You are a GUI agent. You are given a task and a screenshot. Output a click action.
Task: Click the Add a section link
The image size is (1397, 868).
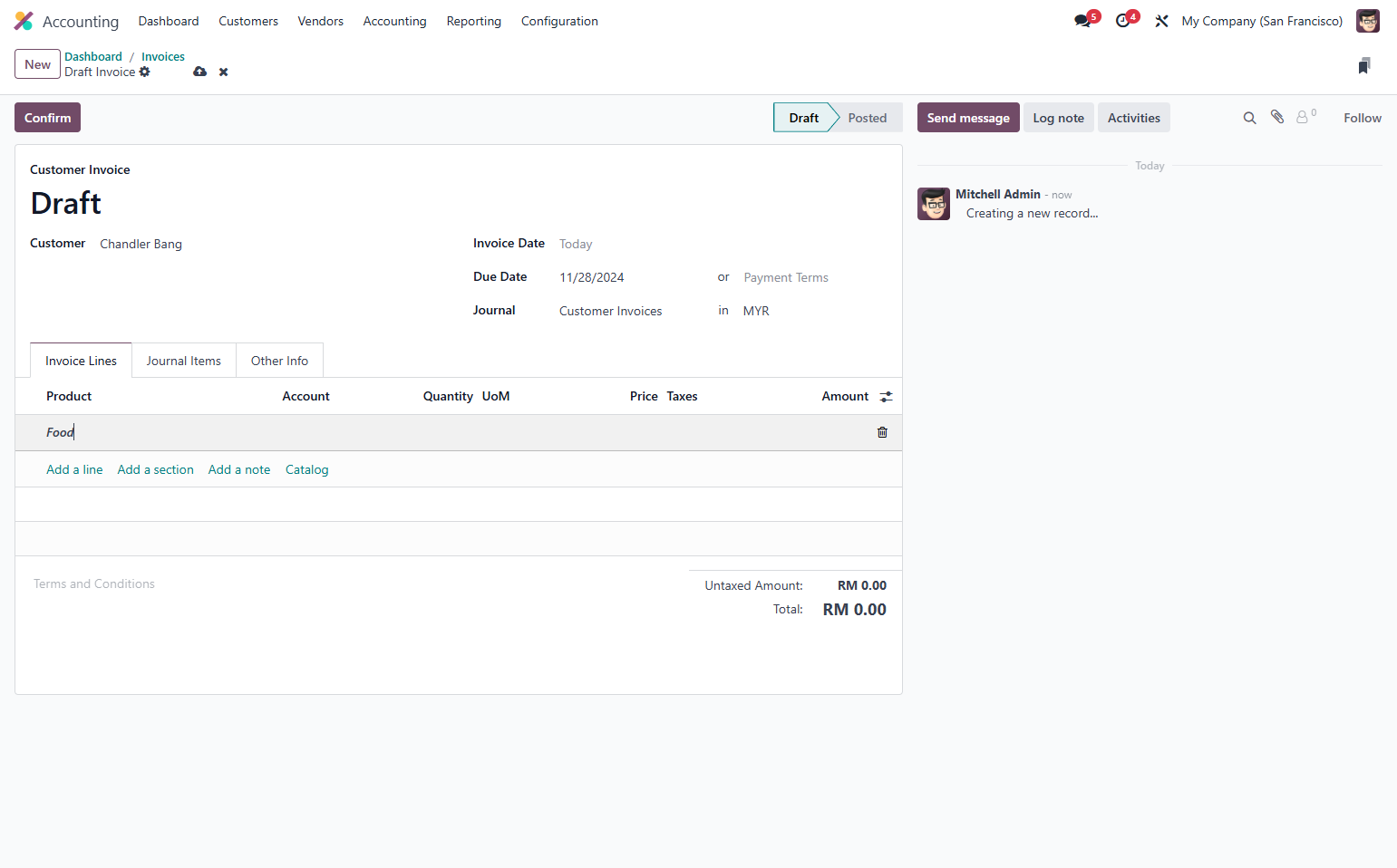pos(155,469)
